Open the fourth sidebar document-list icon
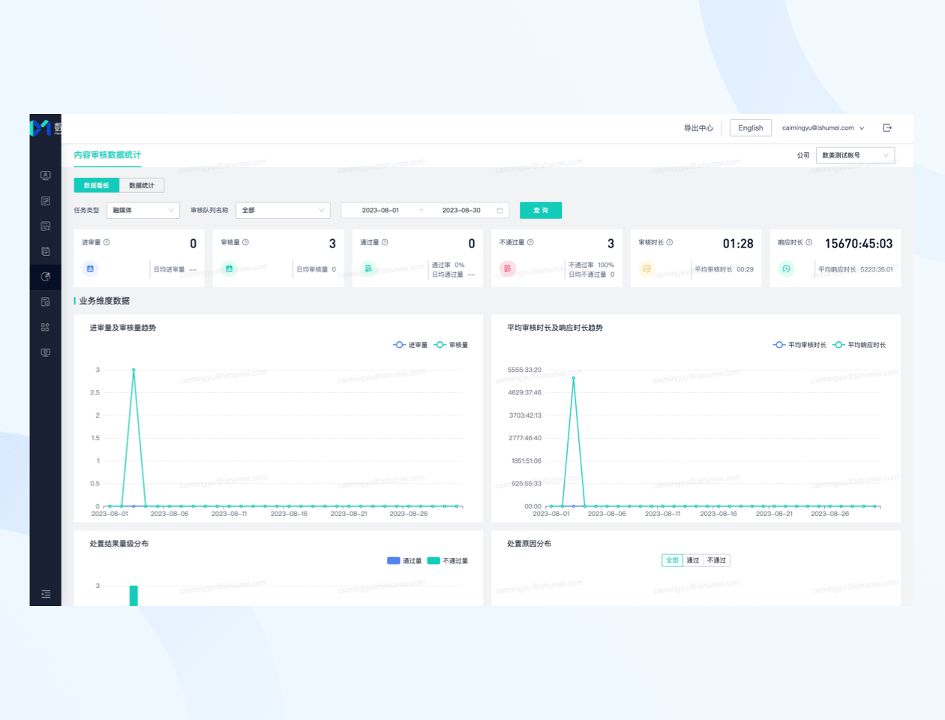The image size is (945, 720). [45, 251]
